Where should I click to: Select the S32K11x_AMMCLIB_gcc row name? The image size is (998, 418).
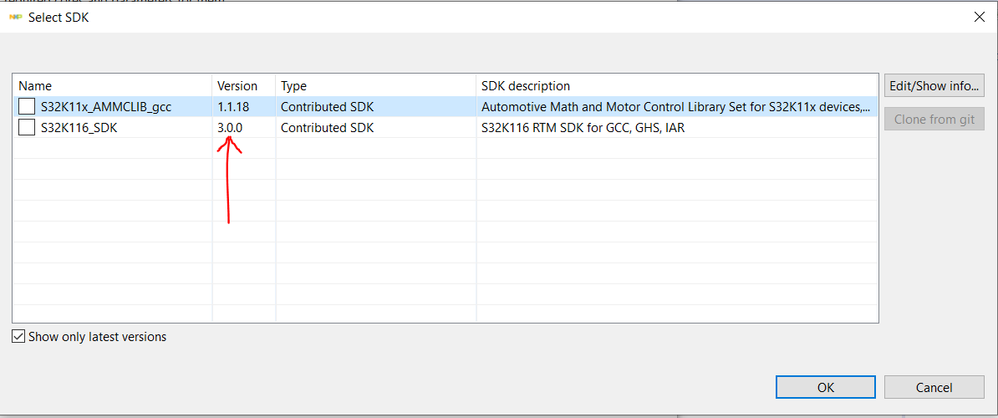pos(106,107)
